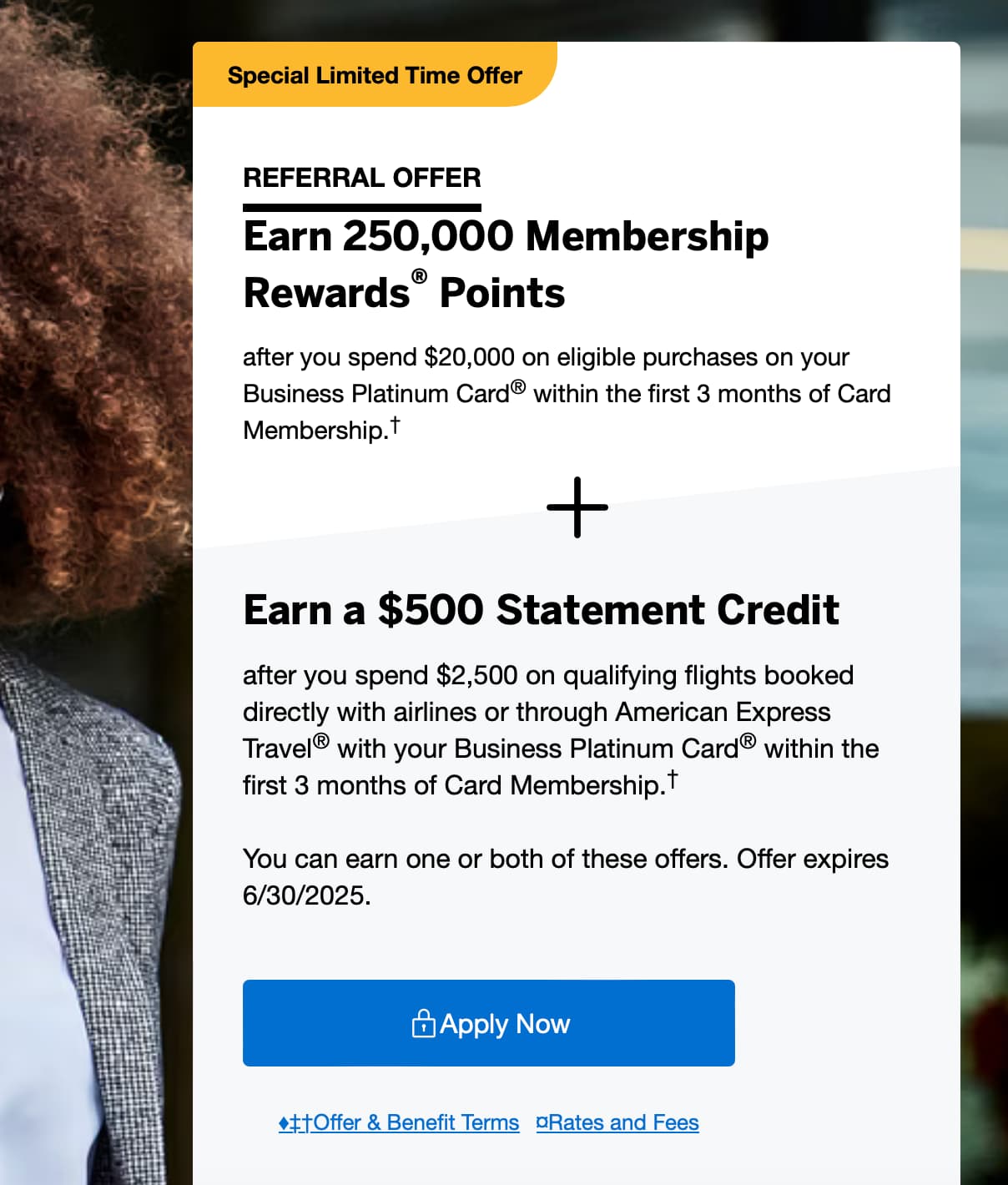1008x1185 pixels.
Task: Click the Apply Now button
Action: click(x=488, y=1022)
